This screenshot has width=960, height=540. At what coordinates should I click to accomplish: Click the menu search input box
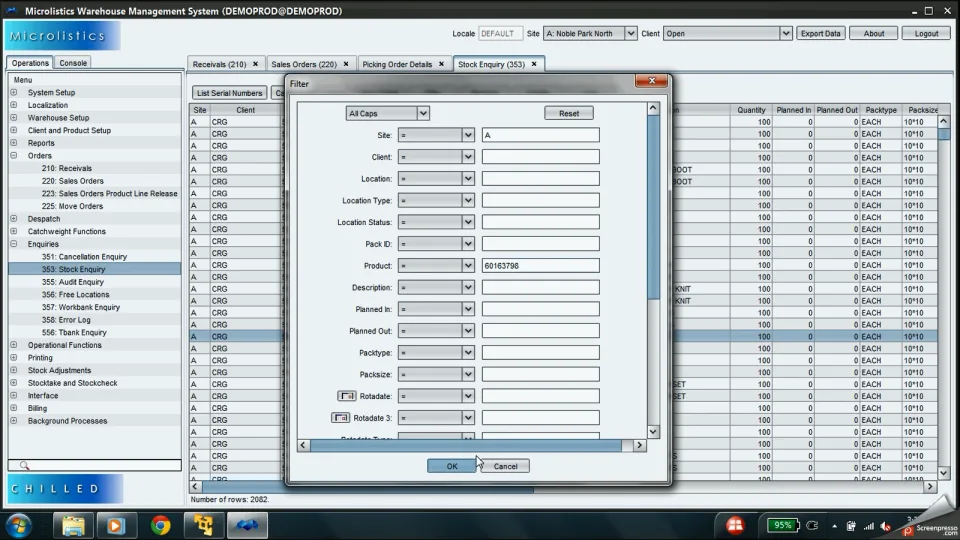point(94,465)
